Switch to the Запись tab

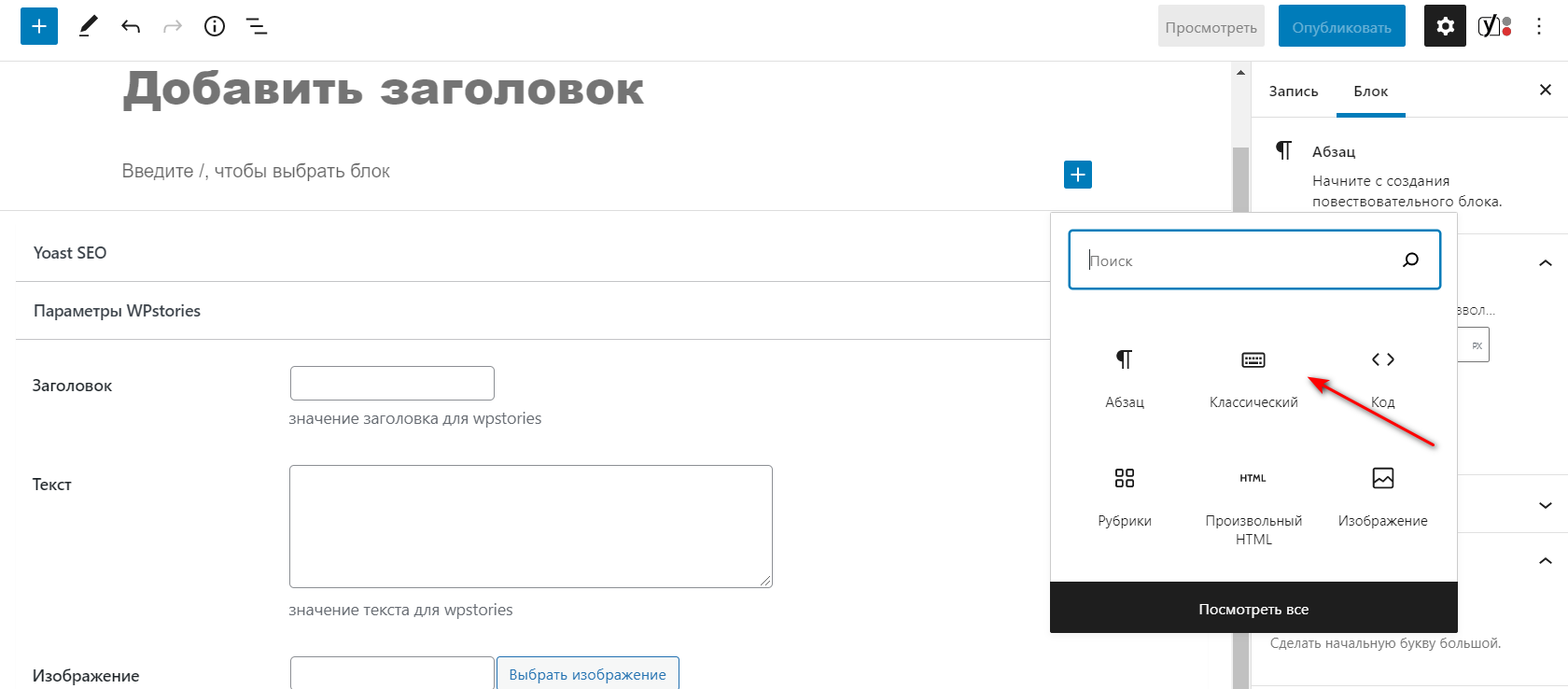pos(1294,91)
